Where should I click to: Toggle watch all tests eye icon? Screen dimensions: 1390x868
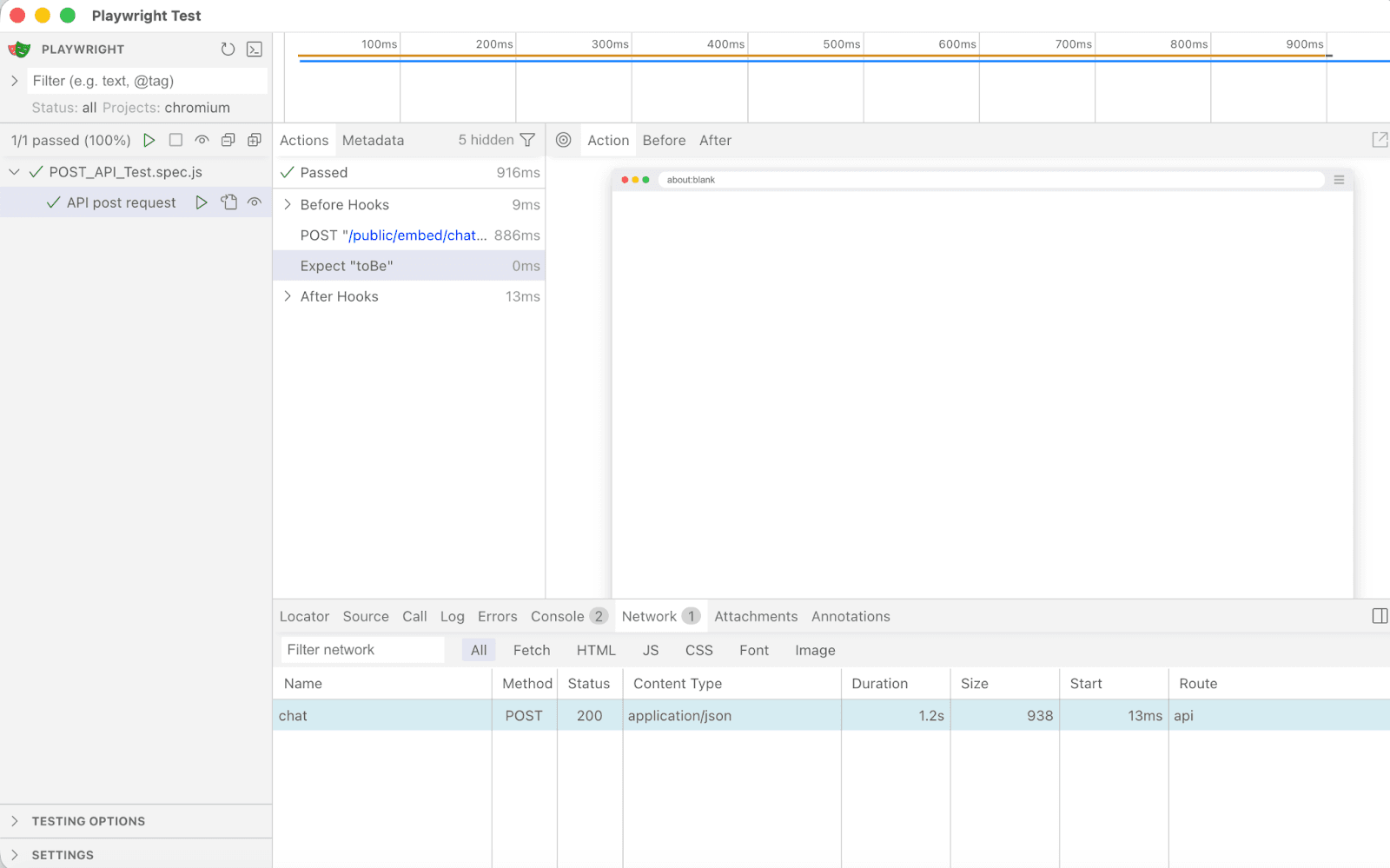[202, 140]
